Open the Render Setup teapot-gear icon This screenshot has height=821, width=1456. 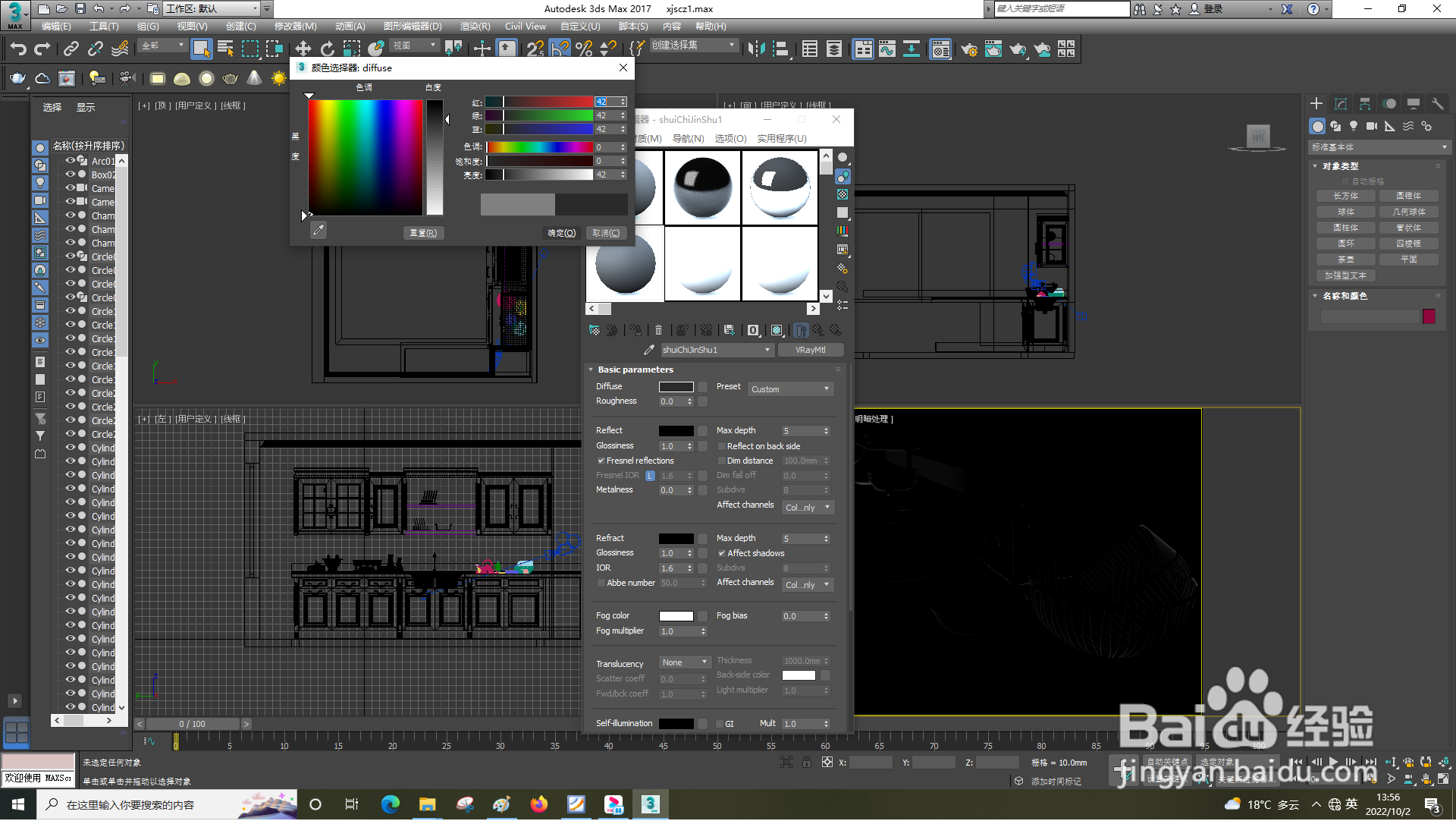tap(968, 49)
